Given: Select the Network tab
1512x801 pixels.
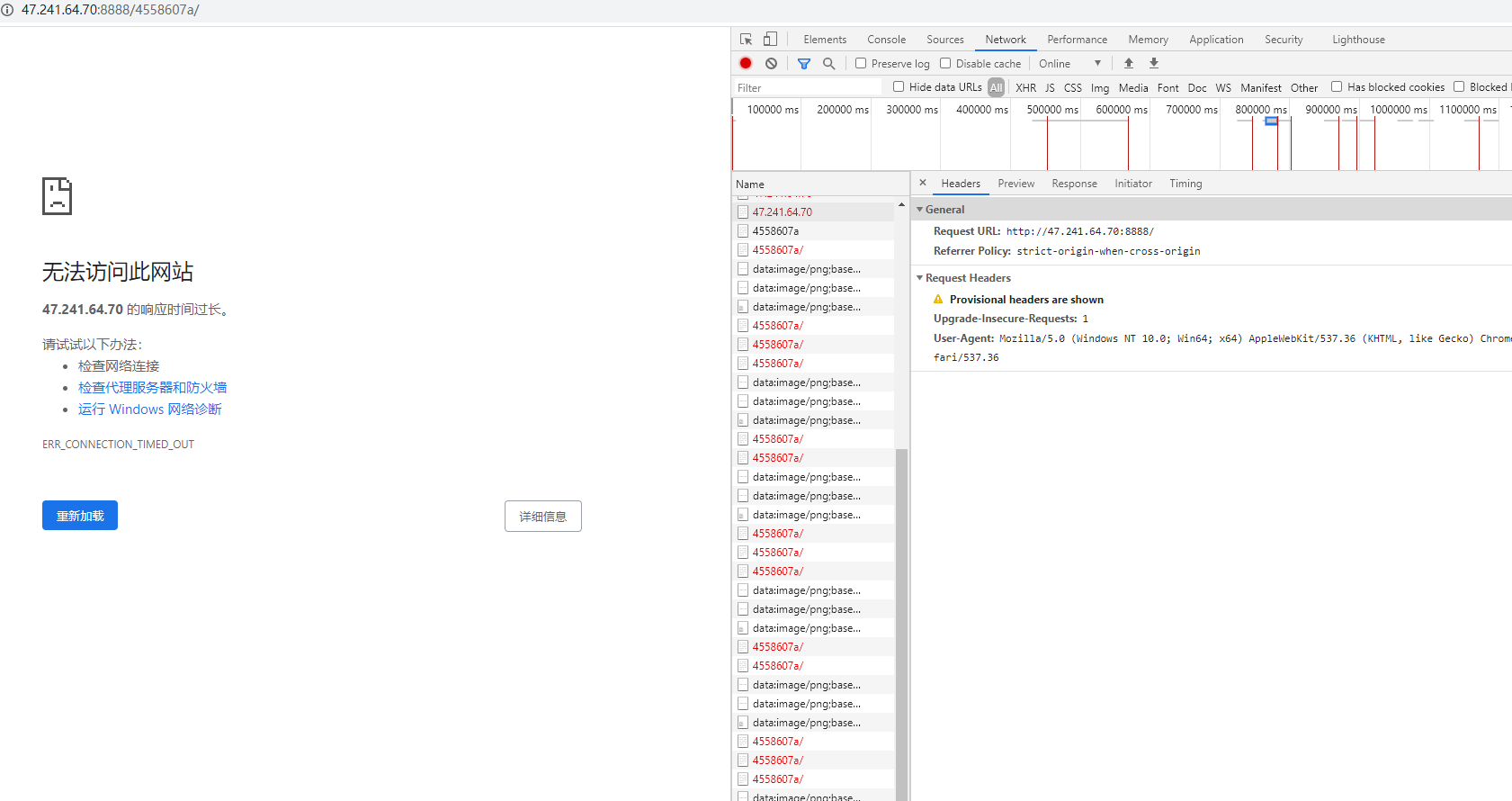Looking at the screenshot, I should tap(1006, 40).
